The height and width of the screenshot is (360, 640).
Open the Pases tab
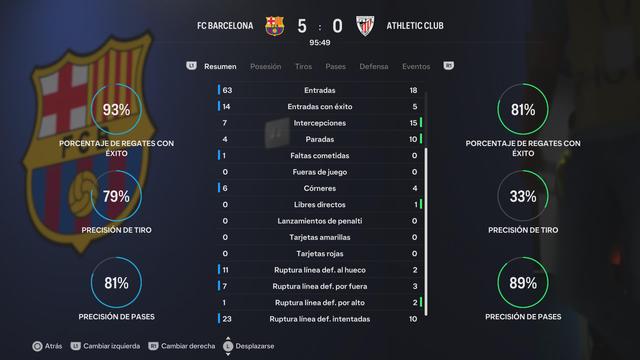click(x=336, y=67)
